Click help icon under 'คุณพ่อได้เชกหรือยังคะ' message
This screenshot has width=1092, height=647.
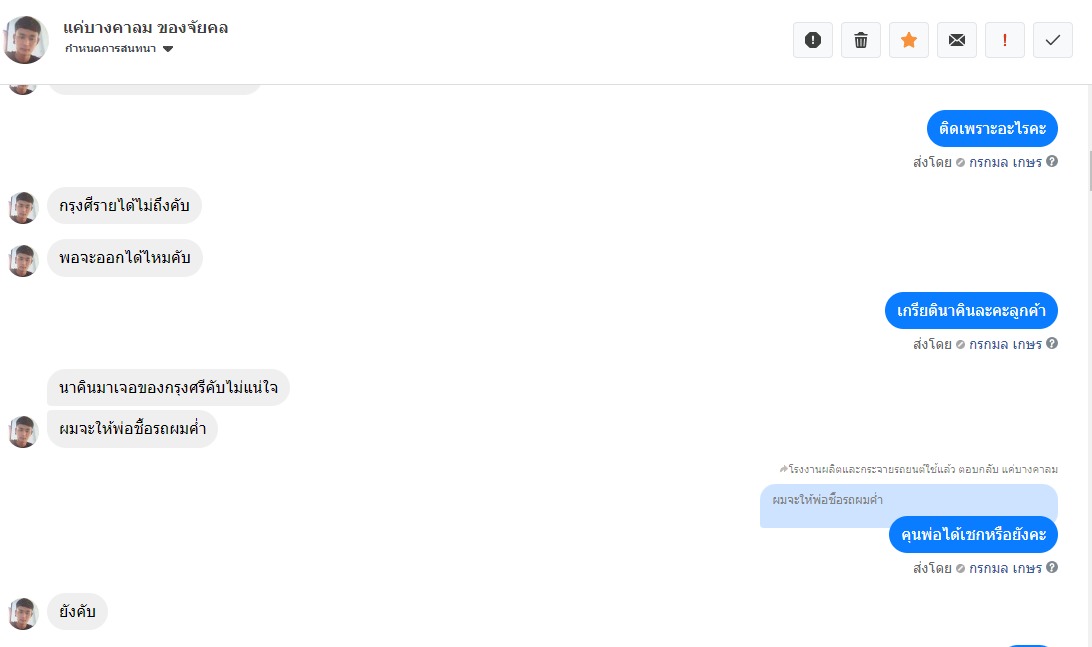(1052, 568)
